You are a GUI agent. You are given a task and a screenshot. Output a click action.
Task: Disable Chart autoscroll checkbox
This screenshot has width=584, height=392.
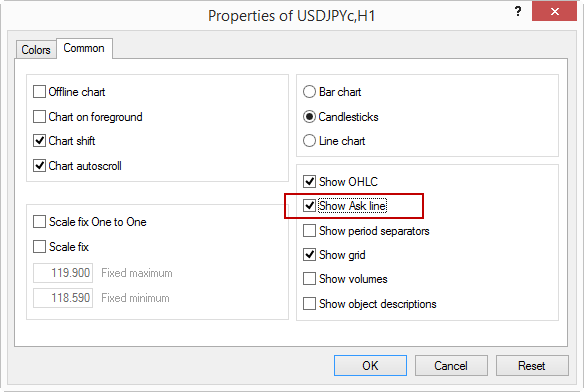tap(39, 165)
